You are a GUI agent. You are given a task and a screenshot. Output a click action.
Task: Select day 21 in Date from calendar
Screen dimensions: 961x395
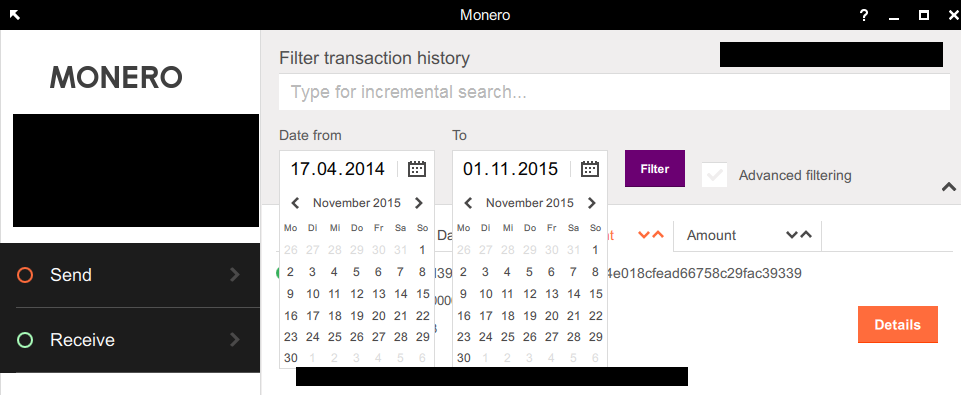(401, 316)
